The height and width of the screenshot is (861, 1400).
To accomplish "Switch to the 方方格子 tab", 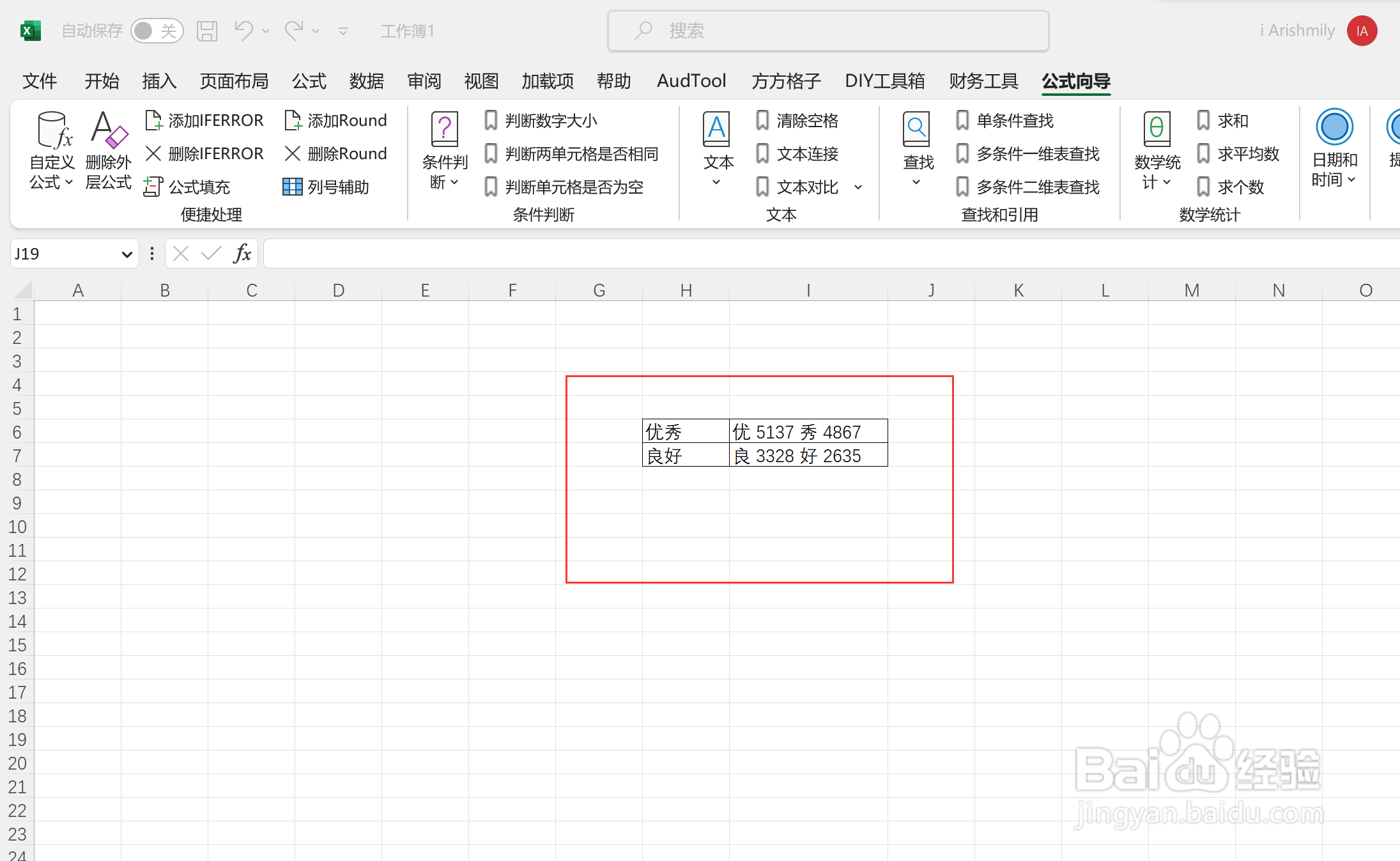I will pyautogui.click(x=786, y=81).
